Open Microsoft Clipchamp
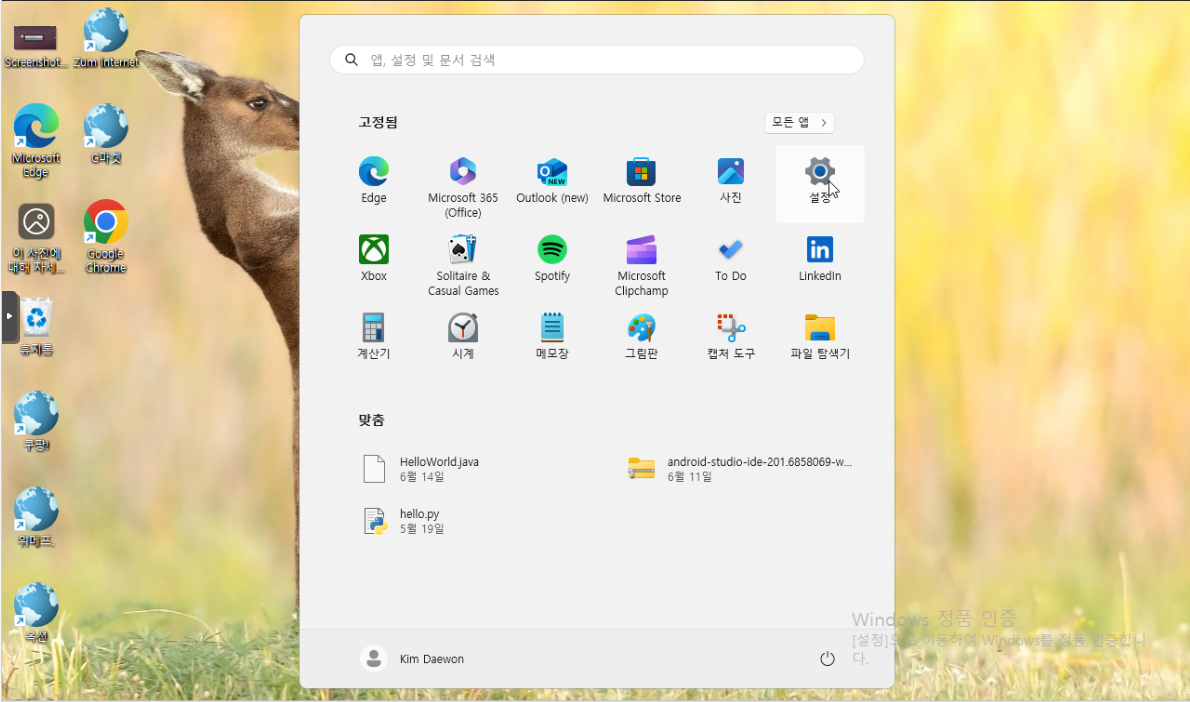Viewport: 1190px width, 702px height. click(641, 264)
